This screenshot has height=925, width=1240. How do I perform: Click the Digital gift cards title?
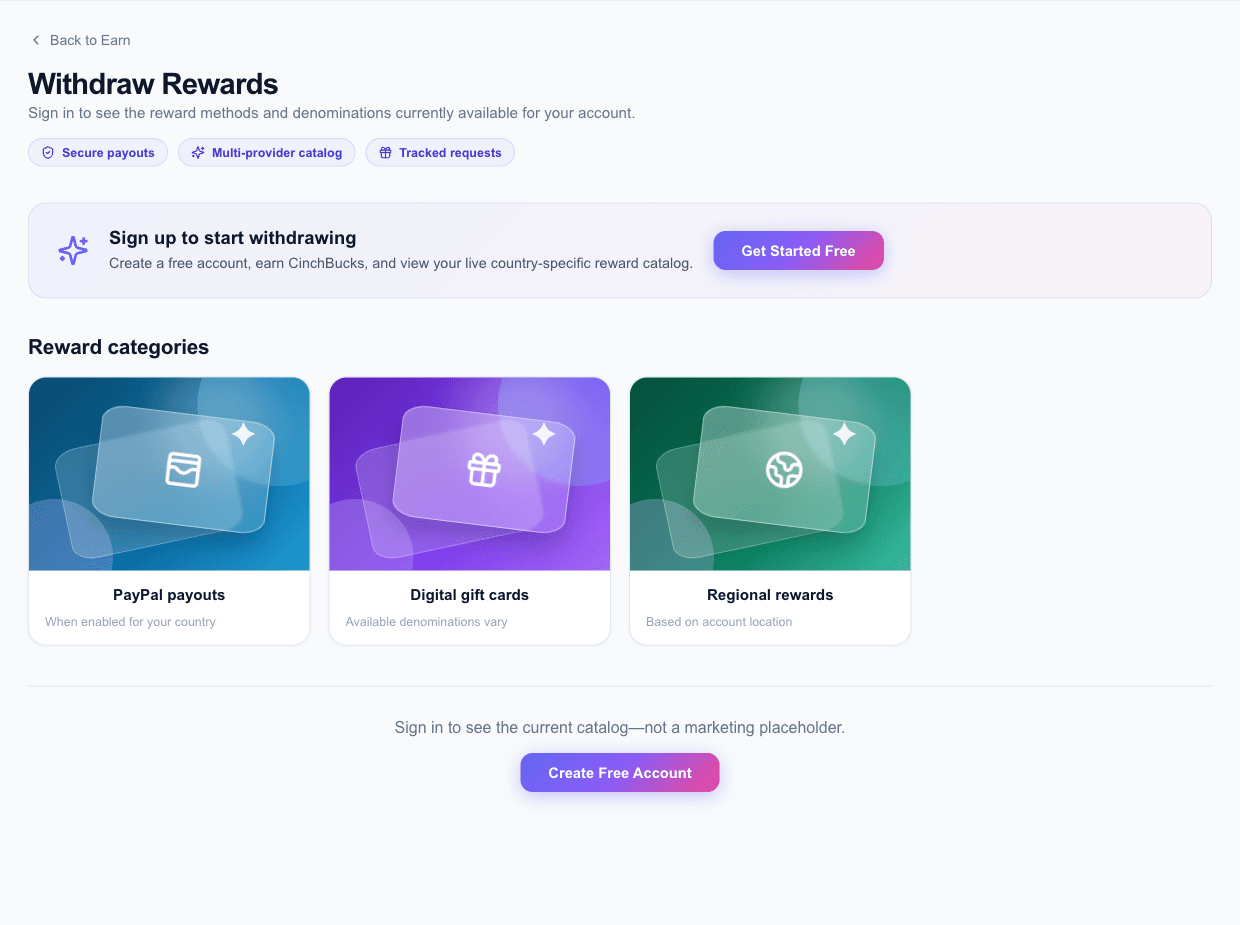(x=470, y=595)
